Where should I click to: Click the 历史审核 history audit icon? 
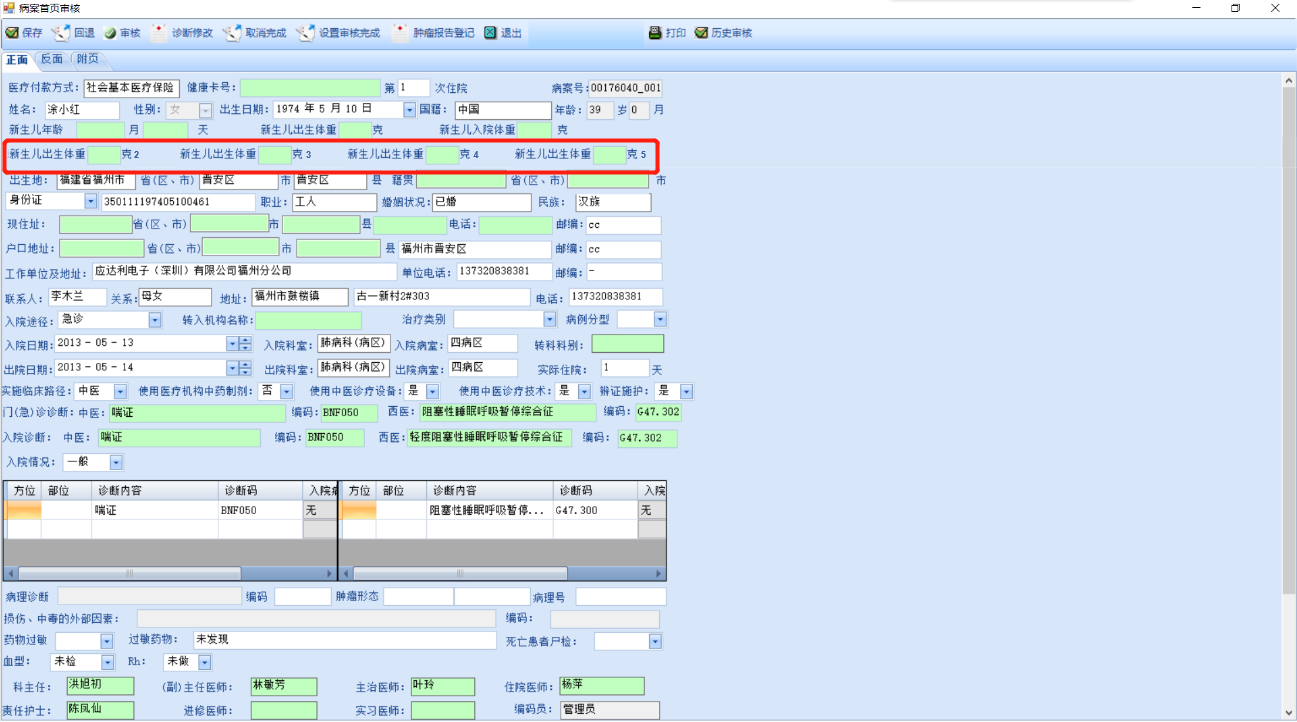coord(701,33)
